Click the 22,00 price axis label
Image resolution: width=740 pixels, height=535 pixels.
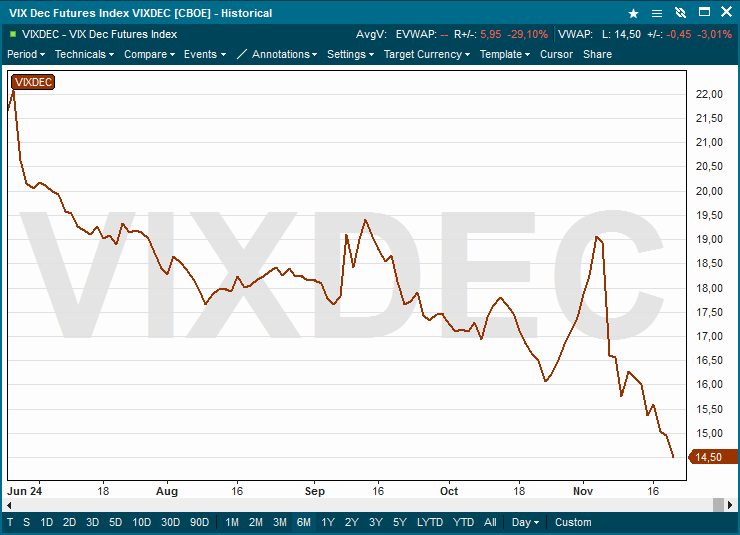(709, 94)
